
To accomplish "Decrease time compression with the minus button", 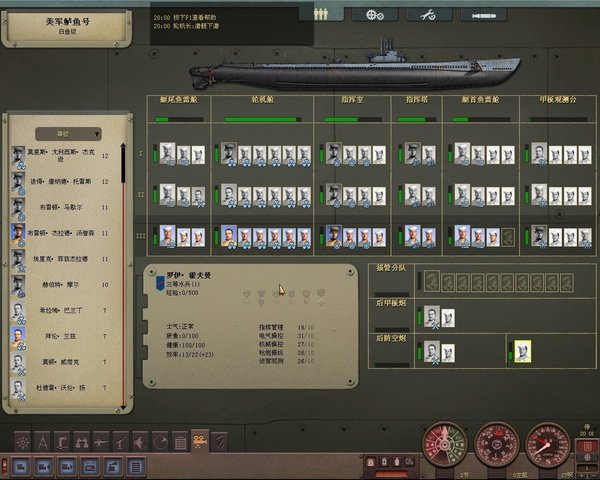I will pyautogui.click(x=591, y=476).
